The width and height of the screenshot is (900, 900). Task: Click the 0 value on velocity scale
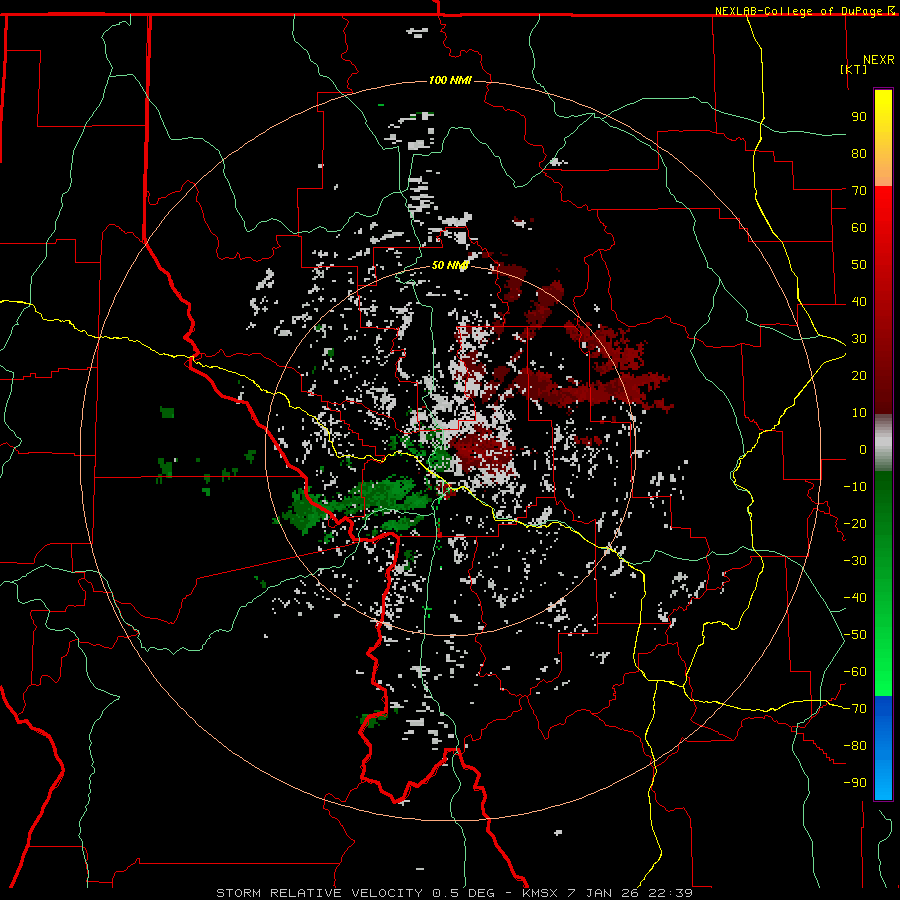pos(863,449)
